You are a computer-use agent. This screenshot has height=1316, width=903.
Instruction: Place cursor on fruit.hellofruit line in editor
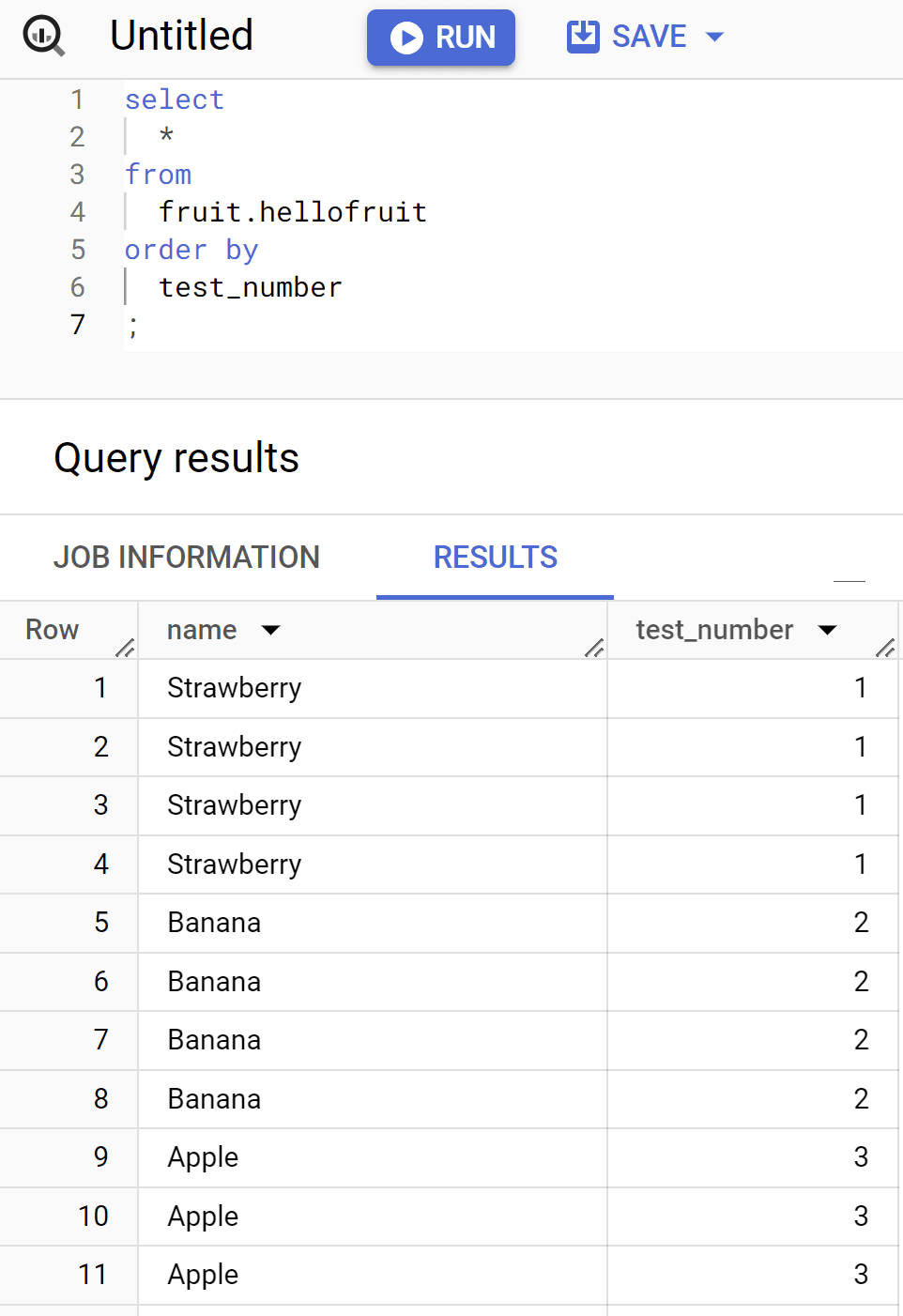click(293, 212)
